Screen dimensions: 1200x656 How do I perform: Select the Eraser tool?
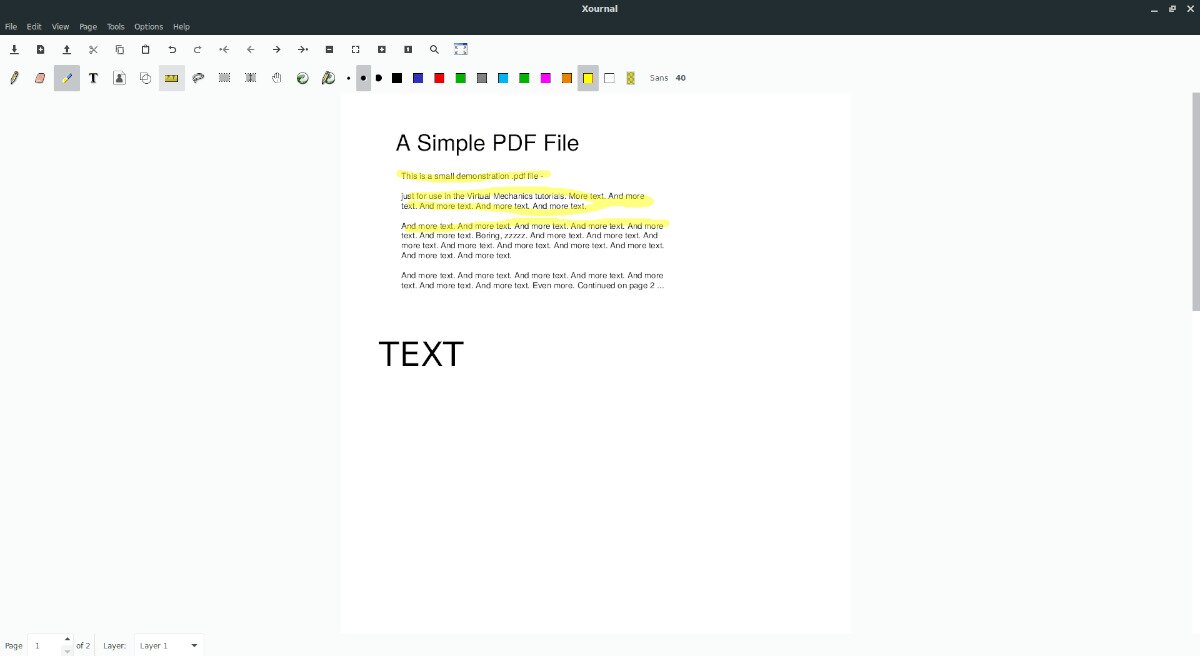pyautogui.click(x=40, y=78)
